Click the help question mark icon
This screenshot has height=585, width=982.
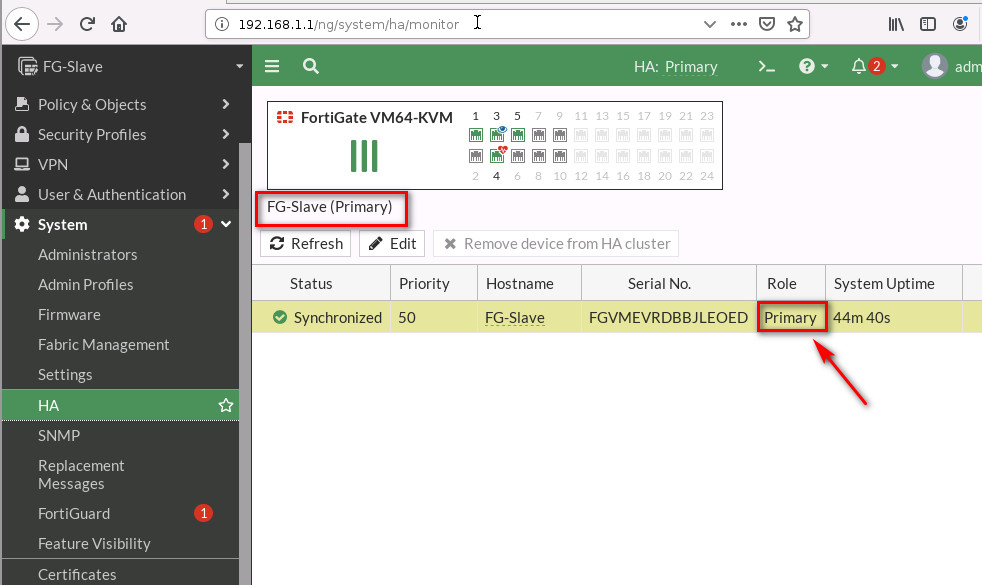(806, 66)
